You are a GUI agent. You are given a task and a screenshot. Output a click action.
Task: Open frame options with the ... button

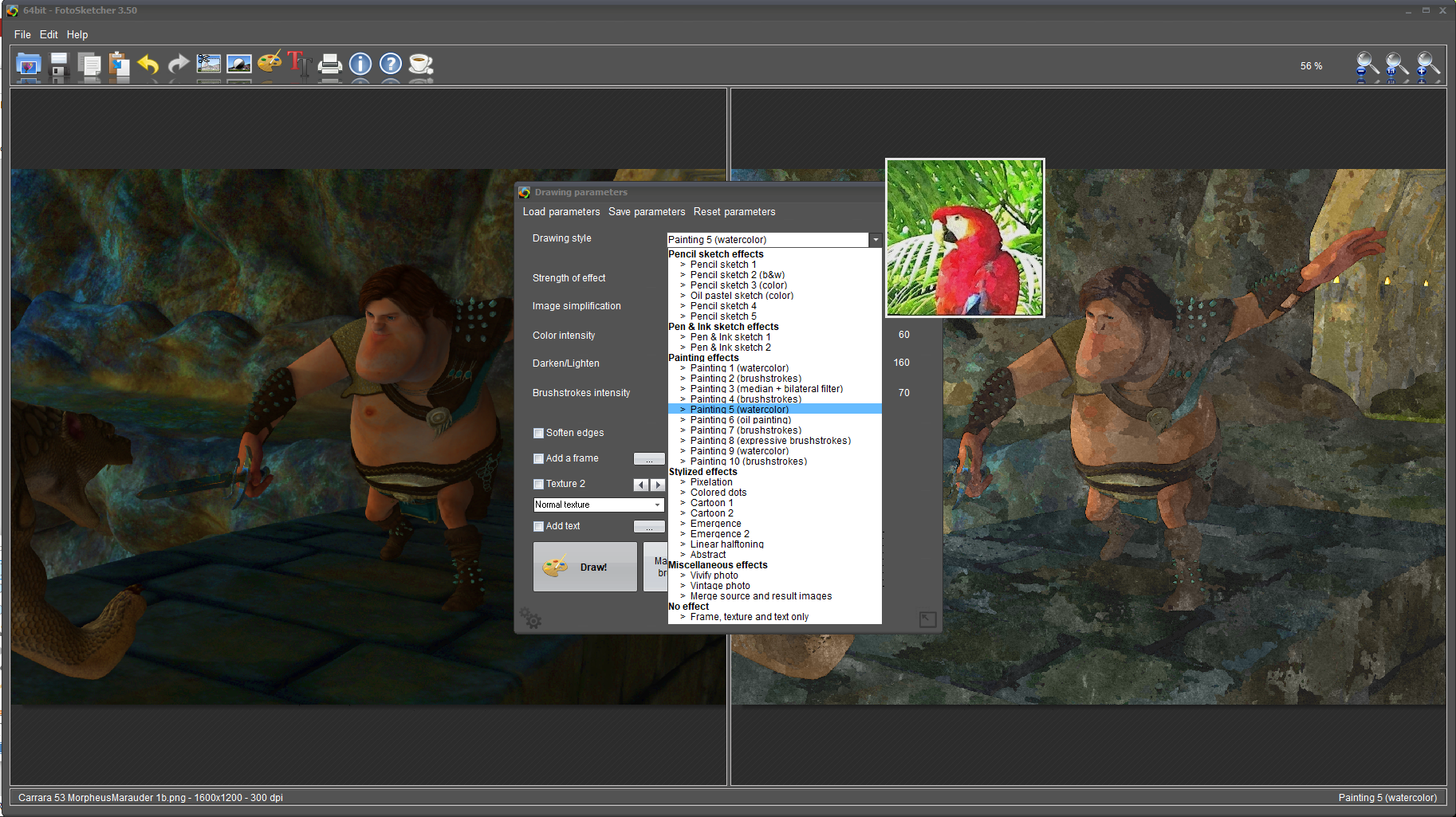coord(649,459)
